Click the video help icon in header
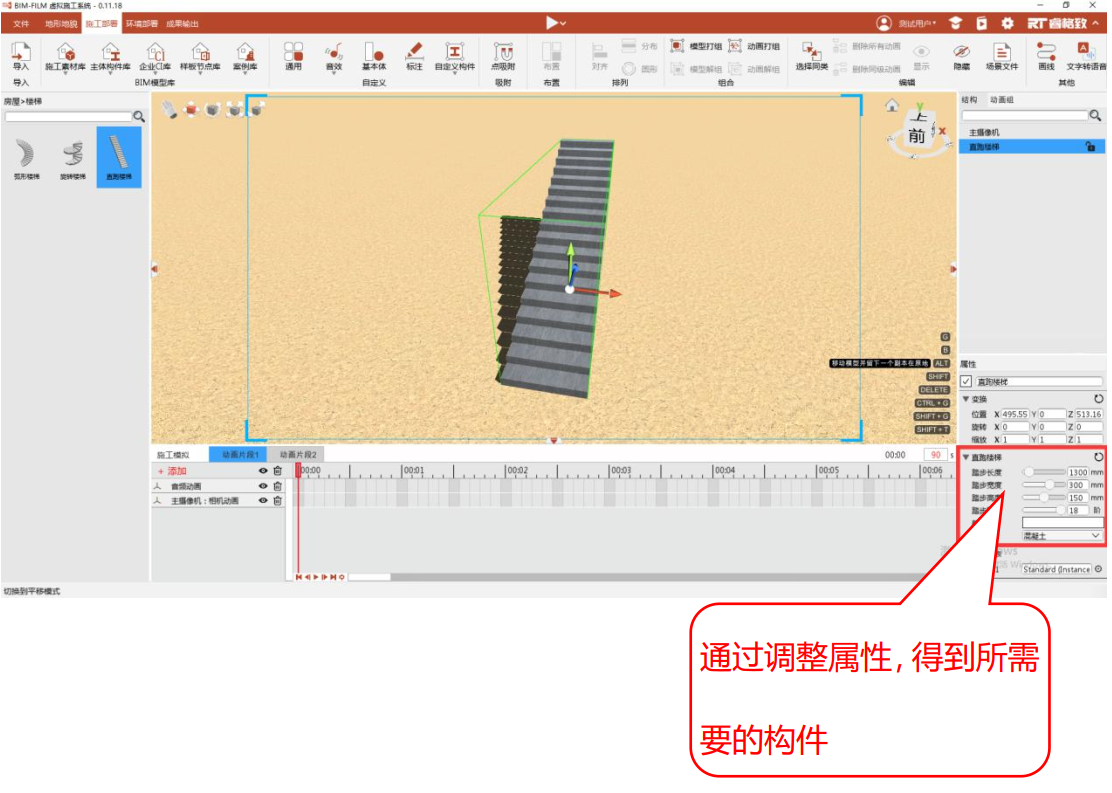Screen dimensions: 1112x793 point(982,23)
